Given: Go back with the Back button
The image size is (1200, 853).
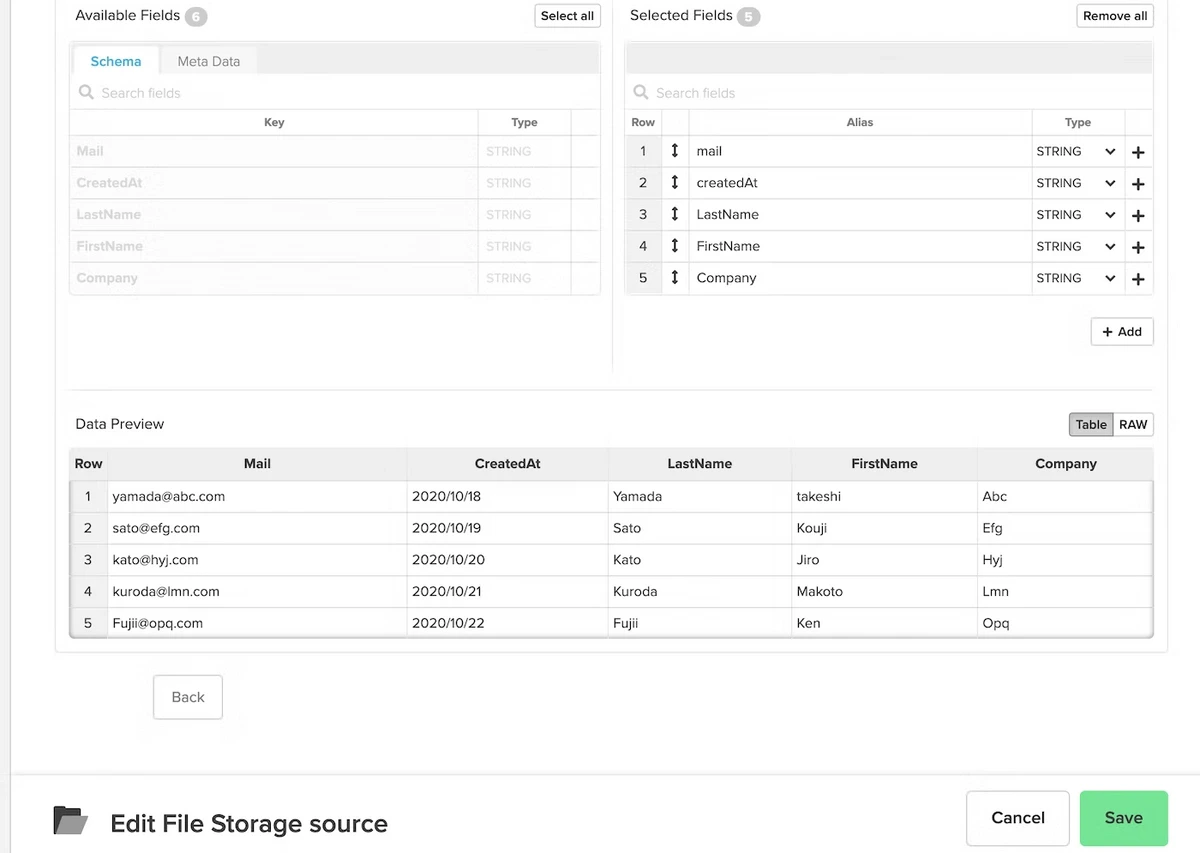Looking at the screenshot, I should (x=188, y=697).
